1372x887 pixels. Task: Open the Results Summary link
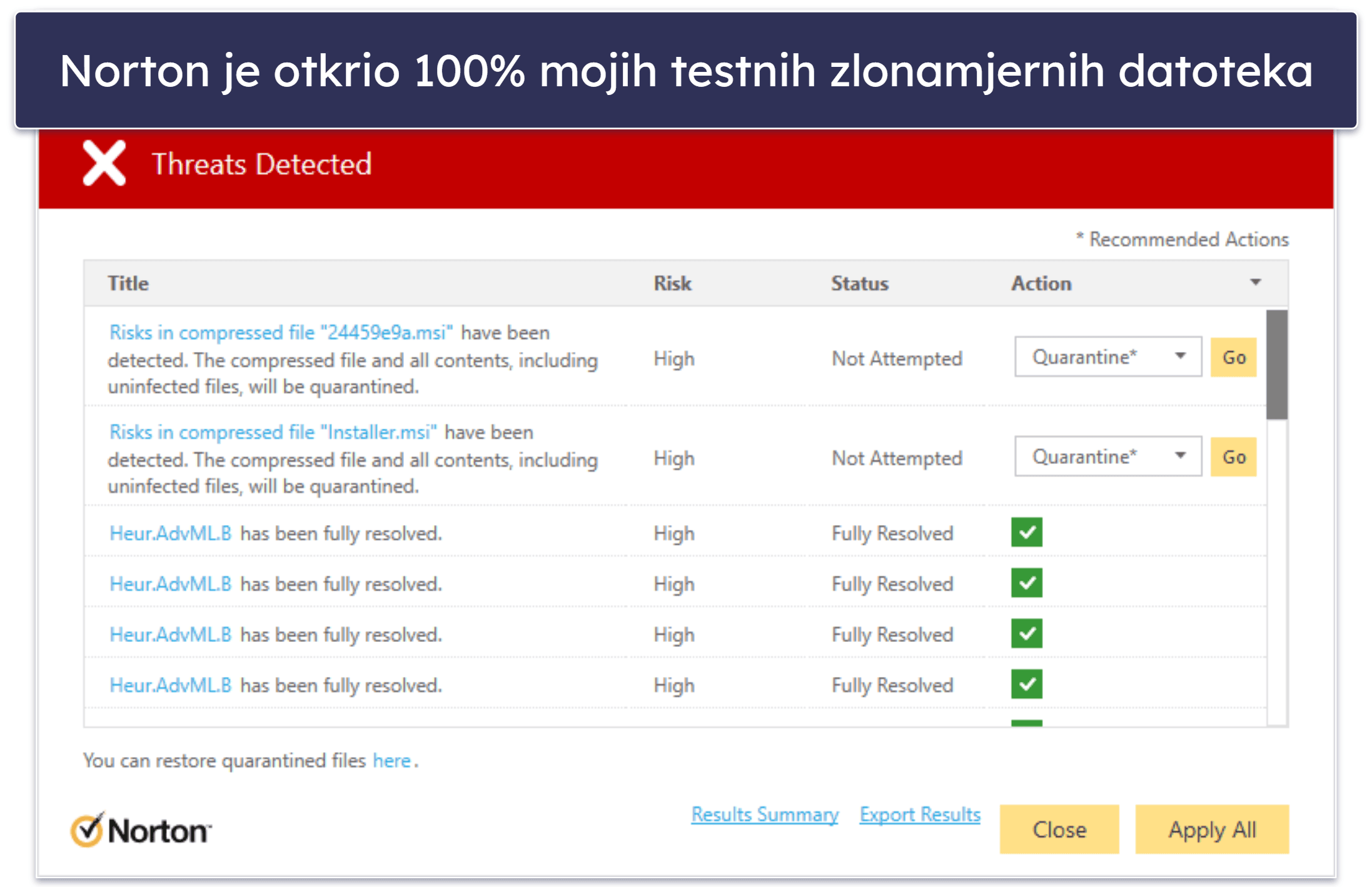[x=765, y=814]
